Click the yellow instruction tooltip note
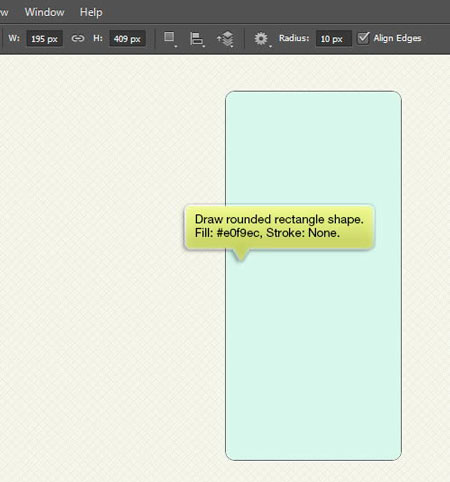 coord(279,227)
